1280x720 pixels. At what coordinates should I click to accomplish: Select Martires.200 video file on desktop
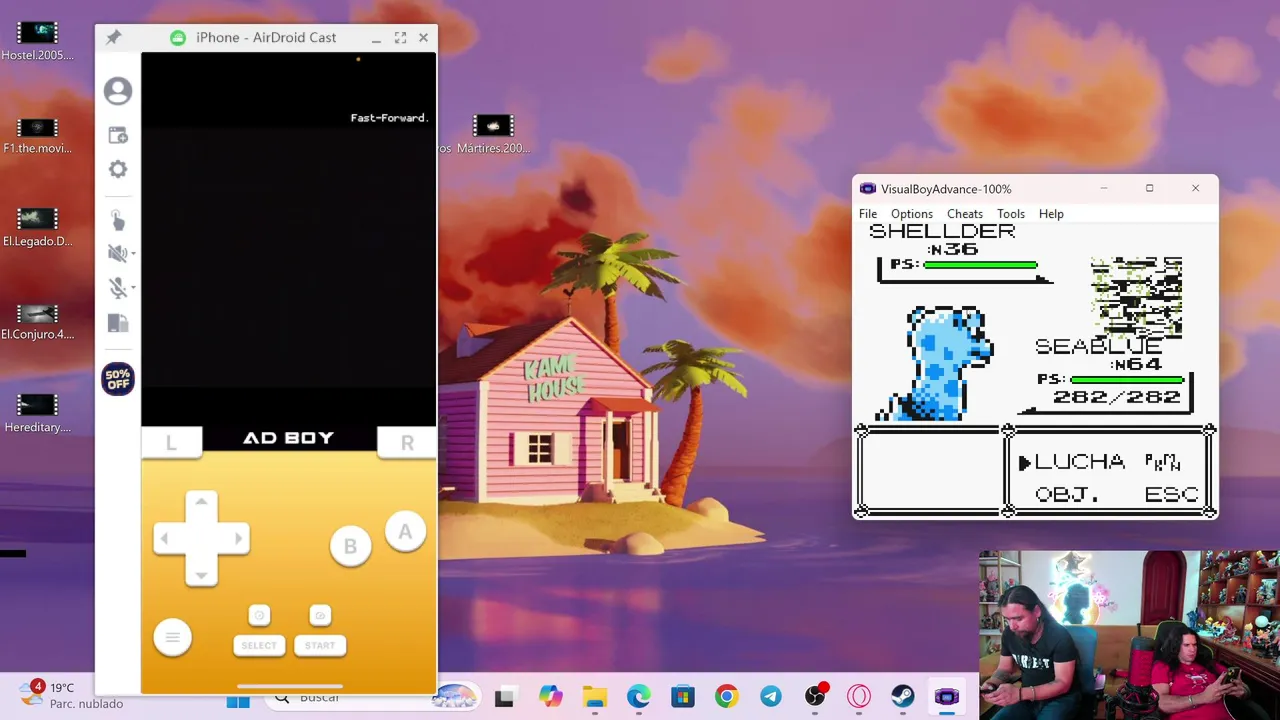click(x=493, y=135)
